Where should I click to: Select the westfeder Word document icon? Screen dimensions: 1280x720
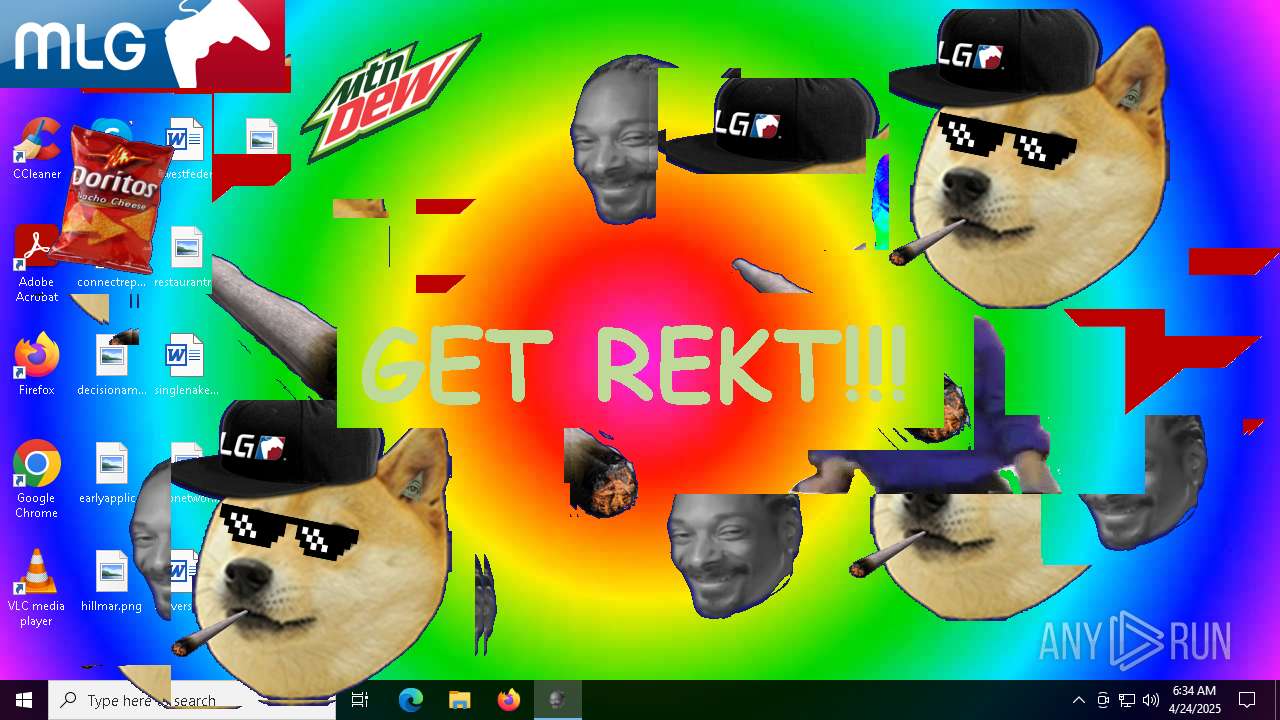point(187,148)
